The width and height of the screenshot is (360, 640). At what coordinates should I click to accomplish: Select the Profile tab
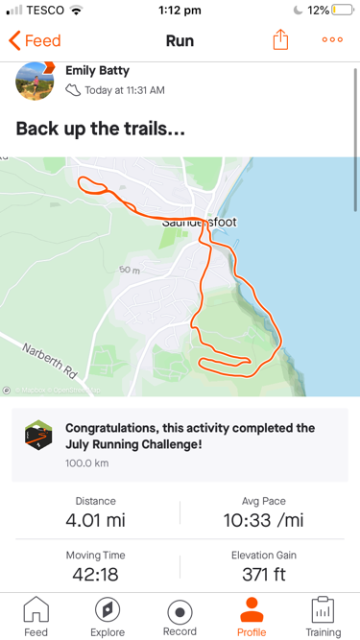[x=251, y=616]
